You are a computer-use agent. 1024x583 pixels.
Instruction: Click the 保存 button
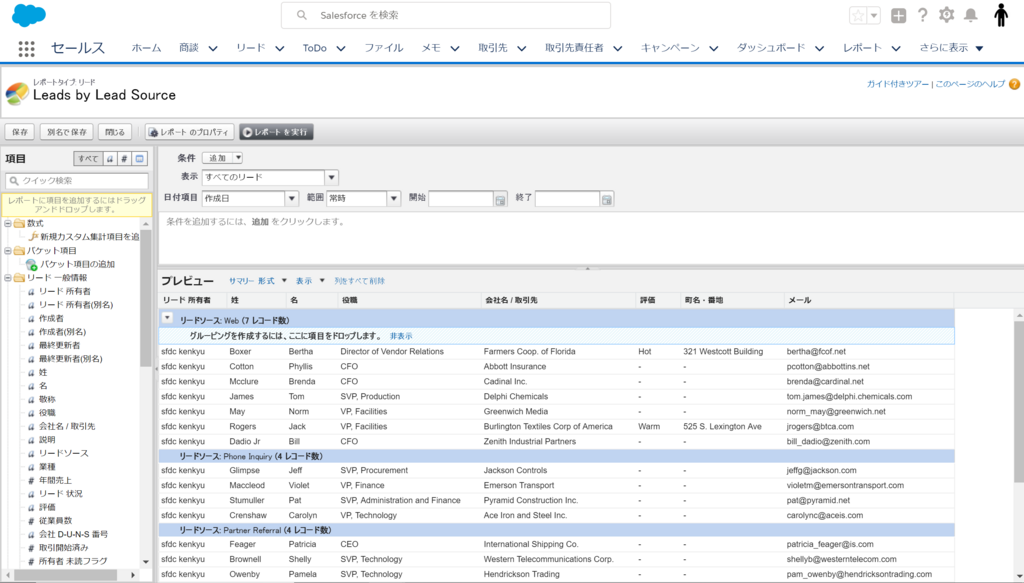pyautogui.click(x=20, y=132)
